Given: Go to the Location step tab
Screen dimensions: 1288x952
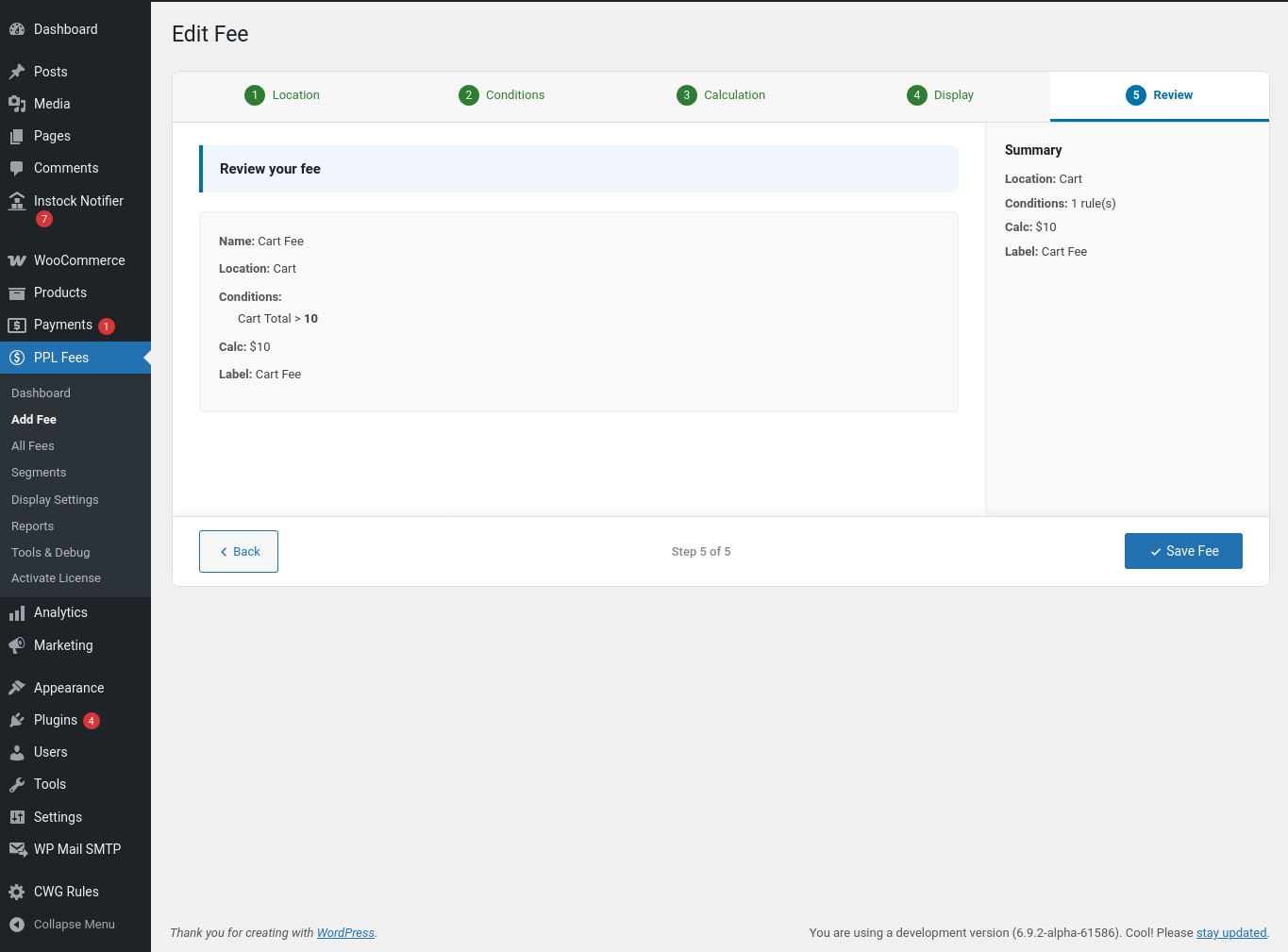Looking at the screenshot, I should (x=282, y=95).
